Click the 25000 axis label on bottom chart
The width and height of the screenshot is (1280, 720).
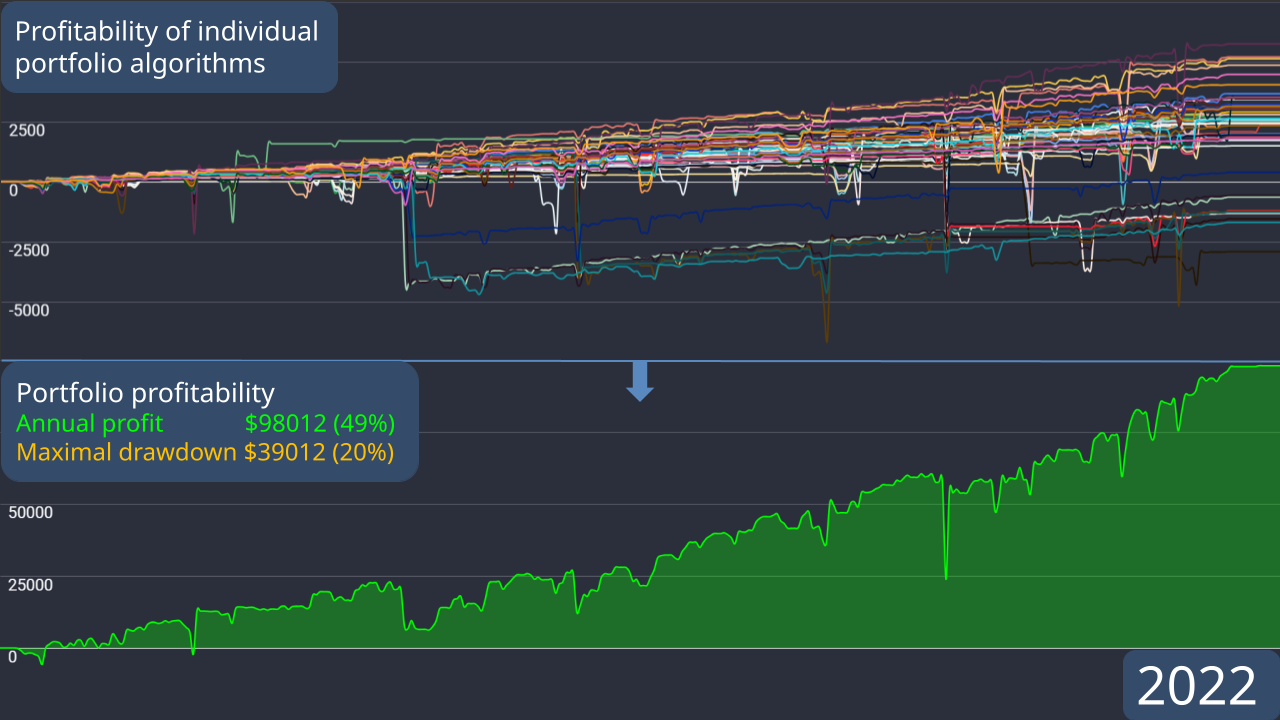point(31,584)
